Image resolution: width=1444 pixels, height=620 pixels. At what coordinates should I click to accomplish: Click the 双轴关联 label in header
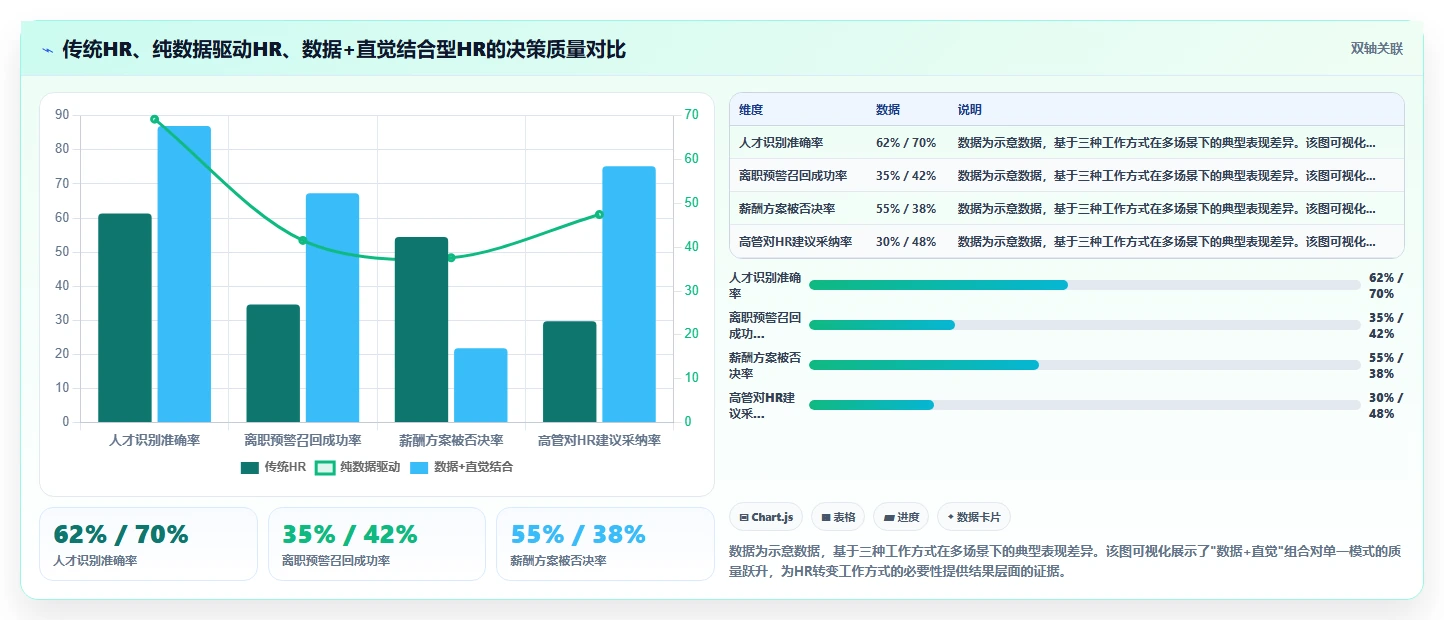[1377, 49]
